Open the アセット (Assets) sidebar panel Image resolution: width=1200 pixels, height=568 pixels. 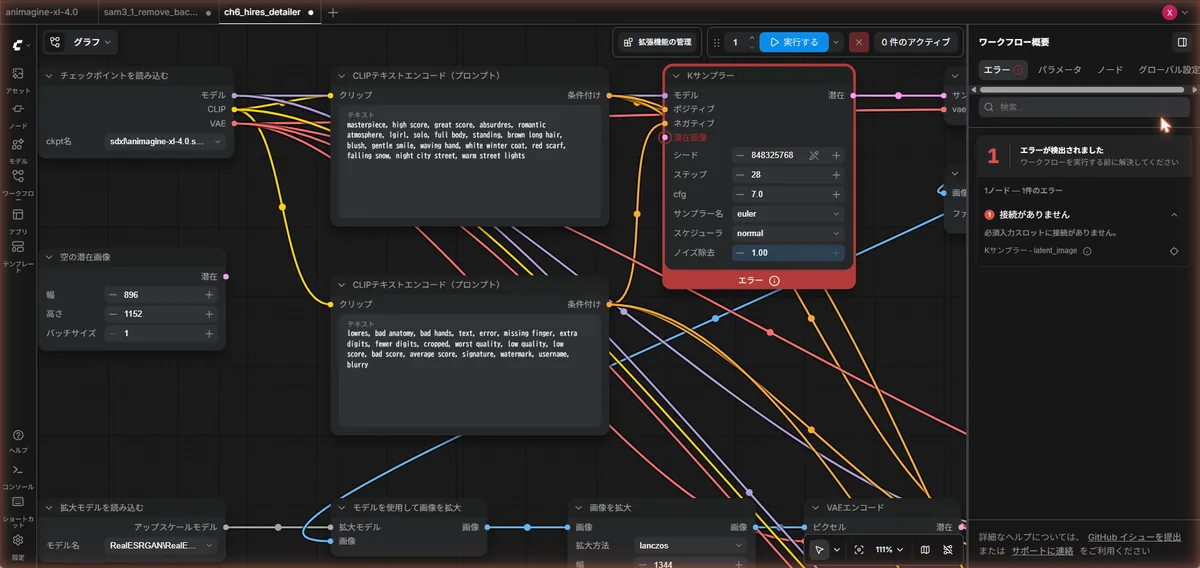point(18,79)
